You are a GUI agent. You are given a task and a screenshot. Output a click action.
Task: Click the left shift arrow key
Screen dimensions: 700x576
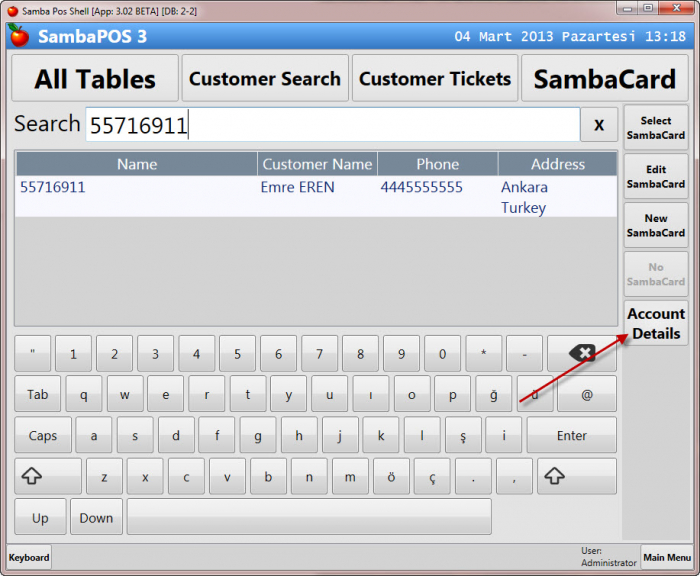[48, 477]
